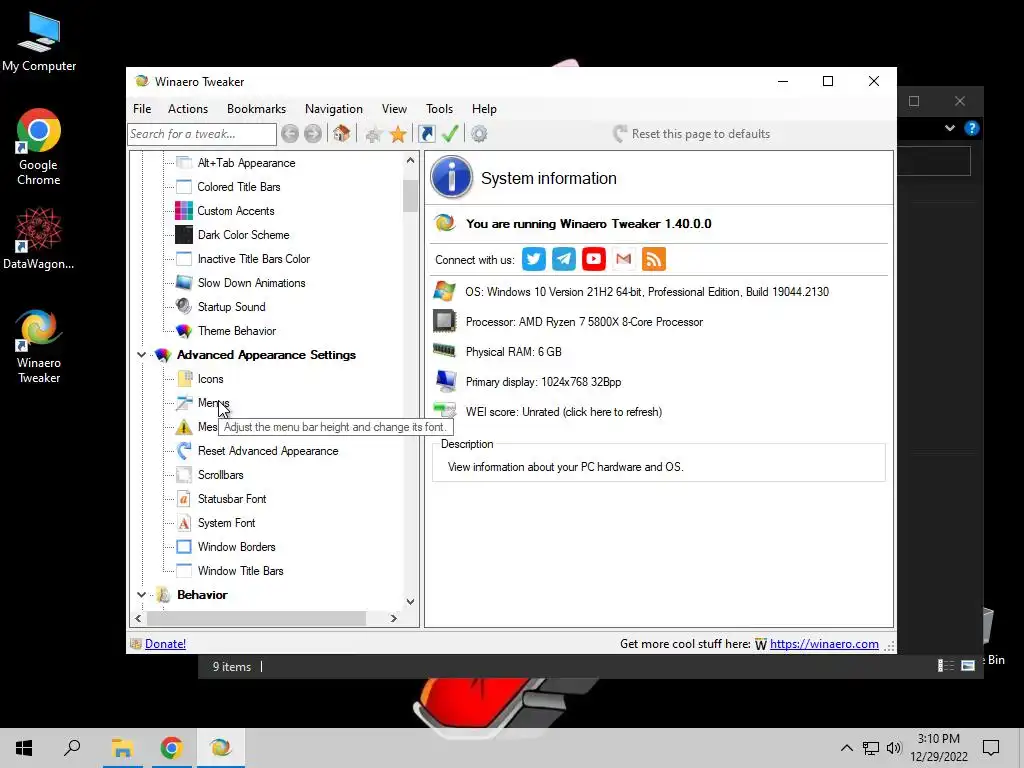
Task: Click the Window Borders frame icon
Action: click(x=184, y=547)
